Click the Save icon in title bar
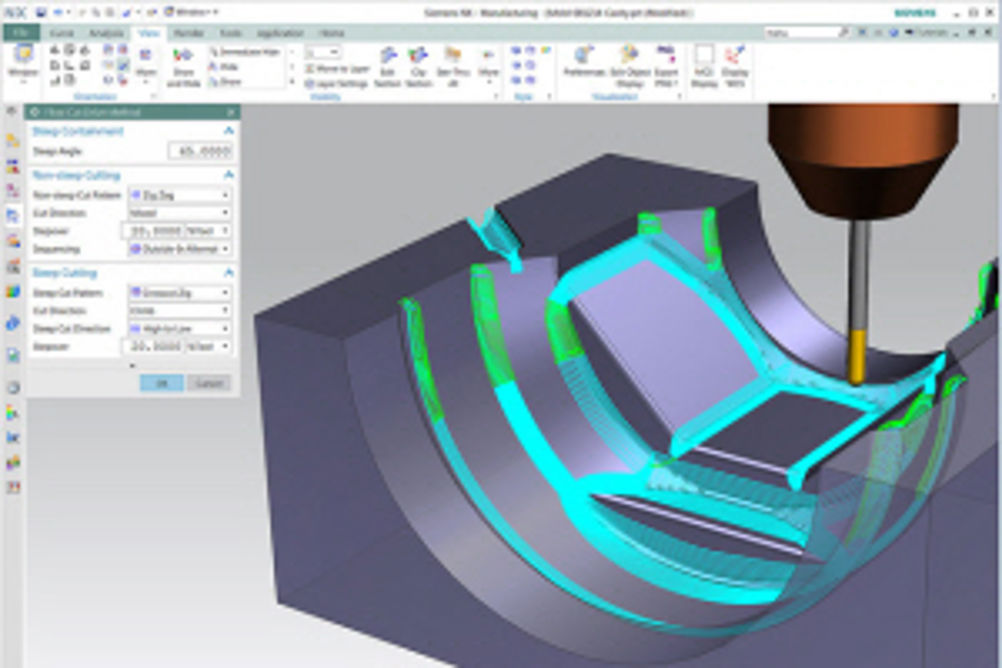Screen dimensions: 1002x668 tap(41, 12)
